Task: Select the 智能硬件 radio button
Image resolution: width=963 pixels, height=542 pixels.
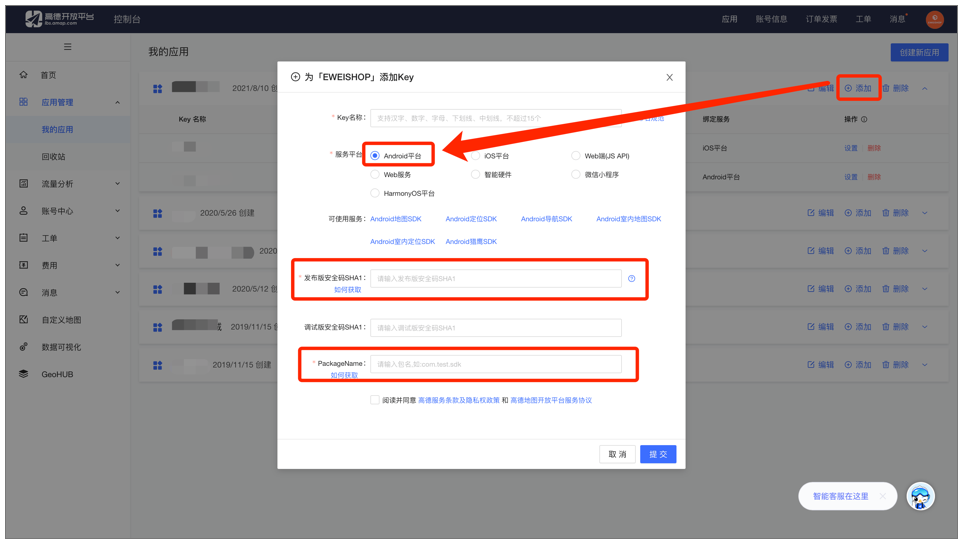Action: pos(475,174)
